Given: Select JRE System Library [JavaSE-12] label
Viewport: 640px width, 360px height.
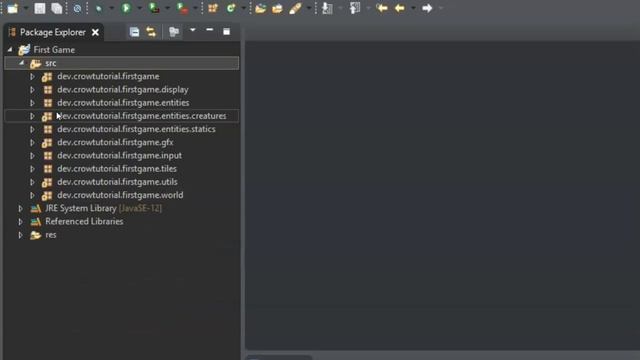Looking at the screenshot, I should click(x=103, y=208).
